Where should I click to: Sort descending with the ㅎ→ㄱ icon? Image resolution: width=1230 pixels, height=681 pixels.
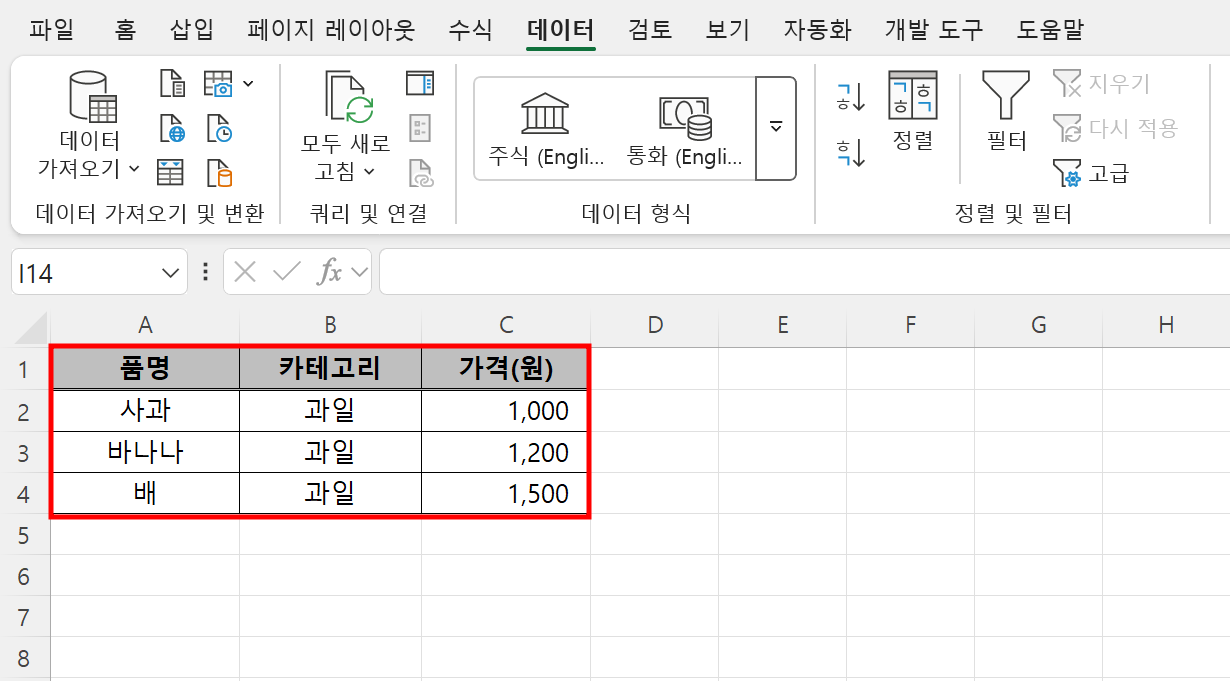pyautogui.click(x=851, y=152)
